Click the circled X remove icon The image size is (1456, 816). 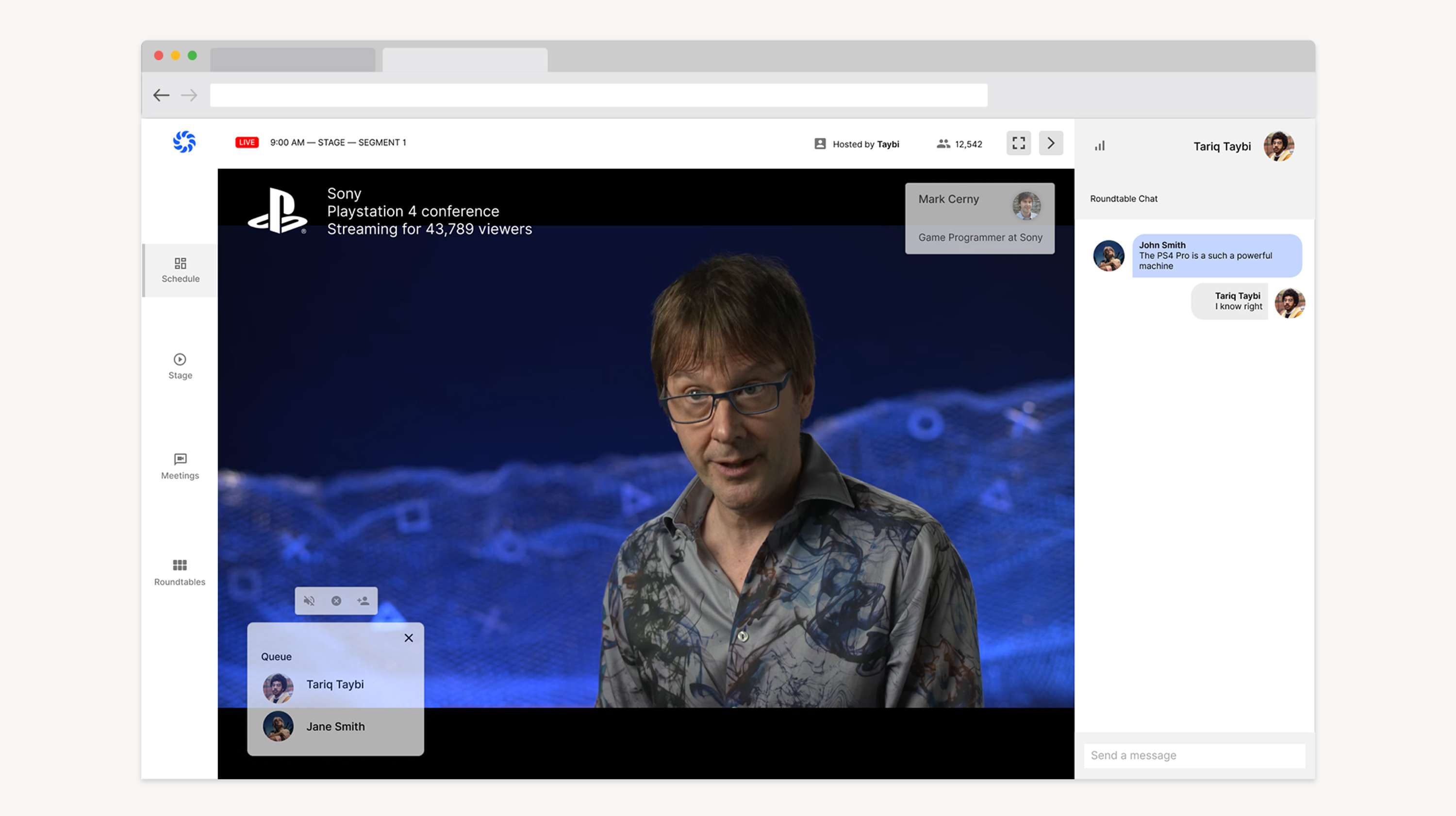click(336, 600)
